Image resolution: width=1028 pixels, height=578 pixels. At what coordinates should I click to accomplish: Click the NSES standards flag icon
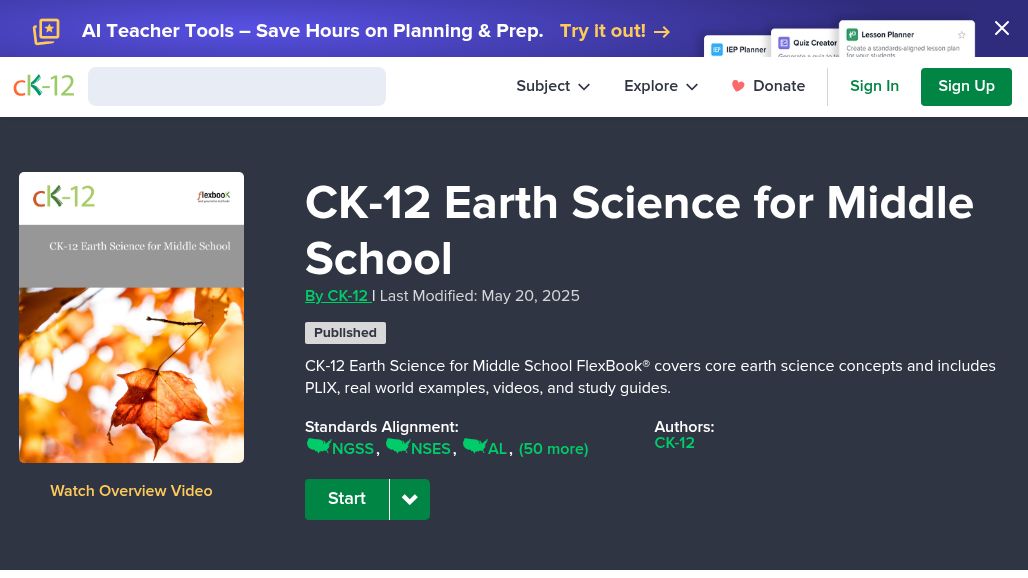pyautogui.click(x=397, y=446)
